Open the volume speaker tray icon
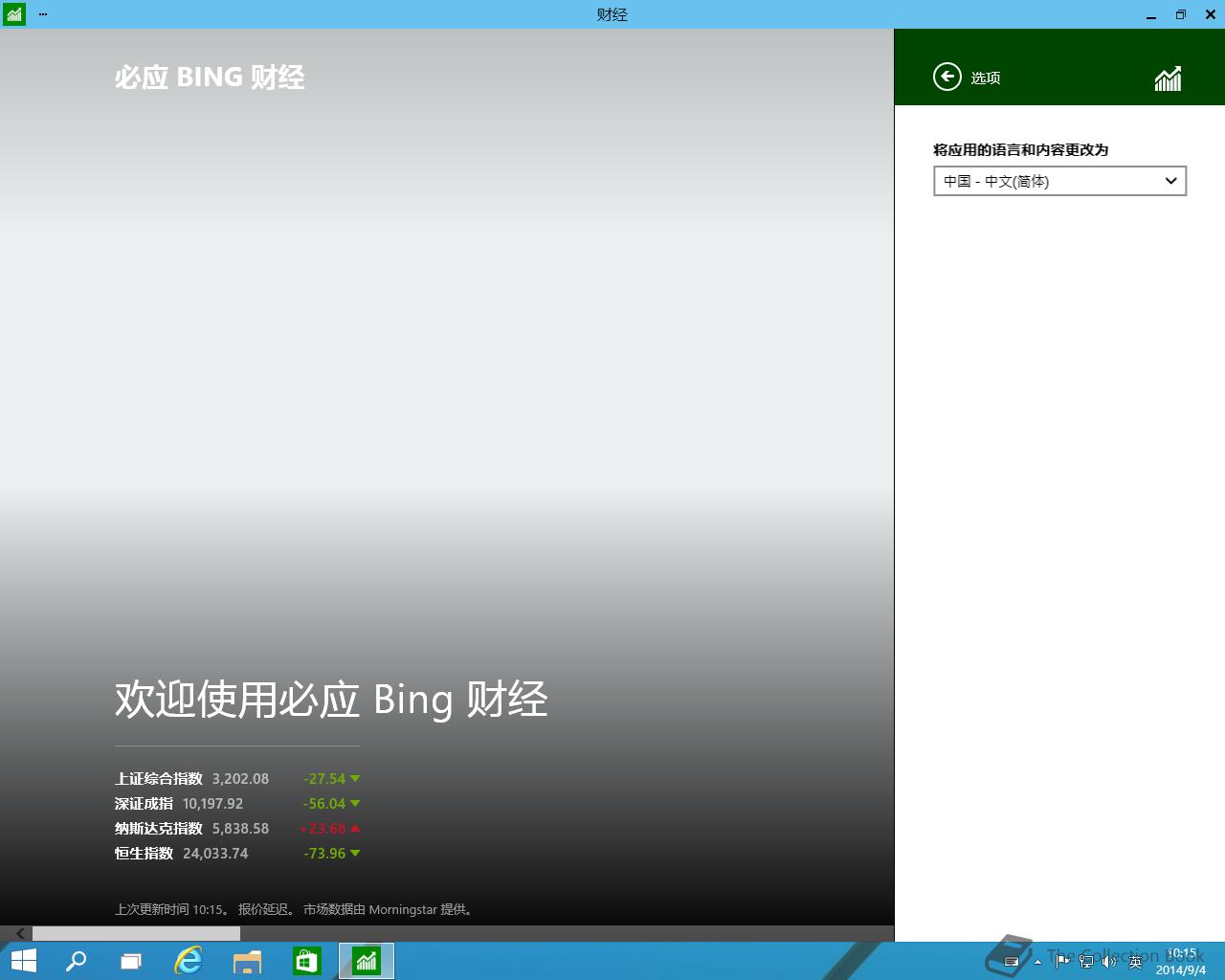Screen dimensions: 1225x980 click(x=1109, y=961)
